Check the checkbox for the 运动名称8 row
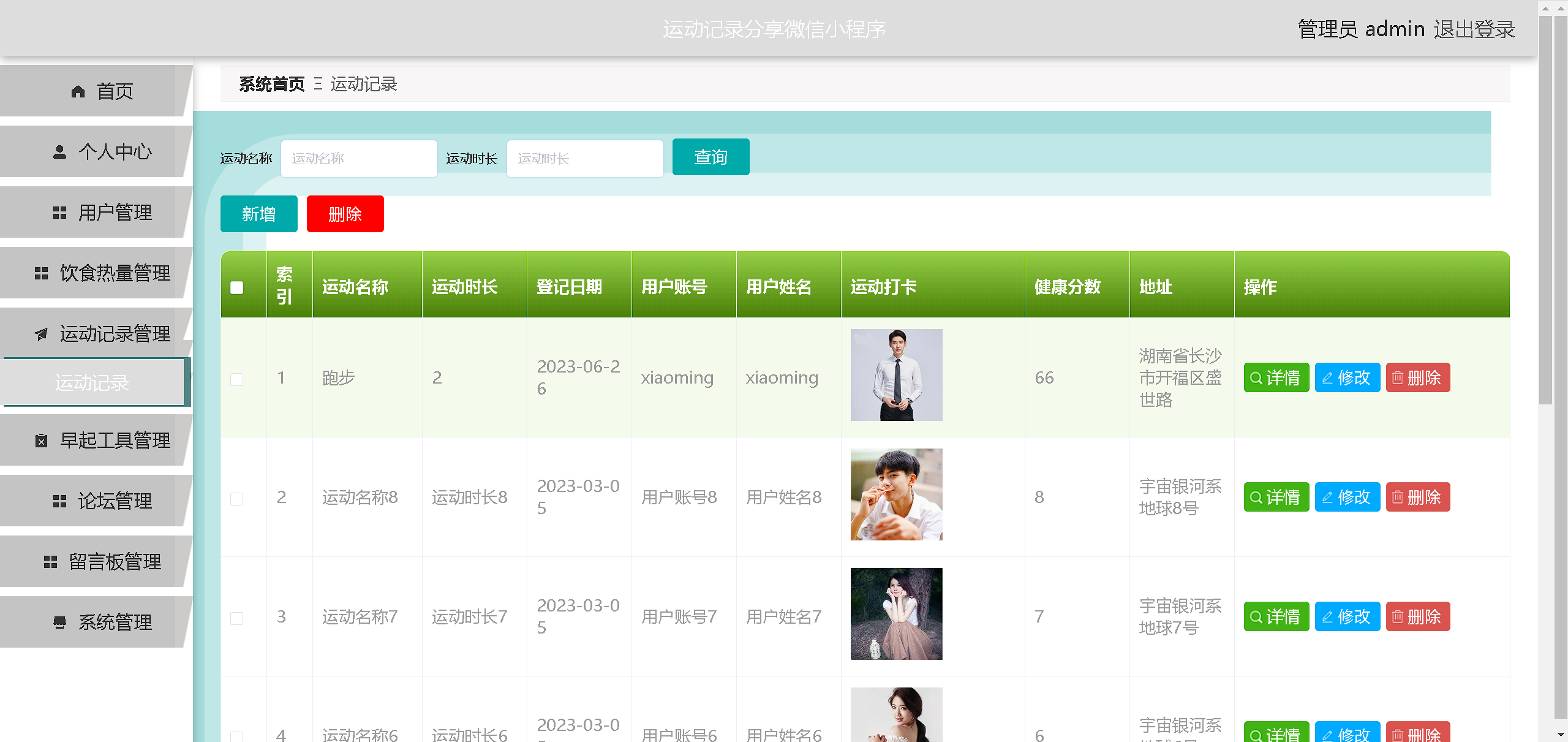Viewport: 1568px width, 742px height. pyautogui.click(x=237, y=499)
